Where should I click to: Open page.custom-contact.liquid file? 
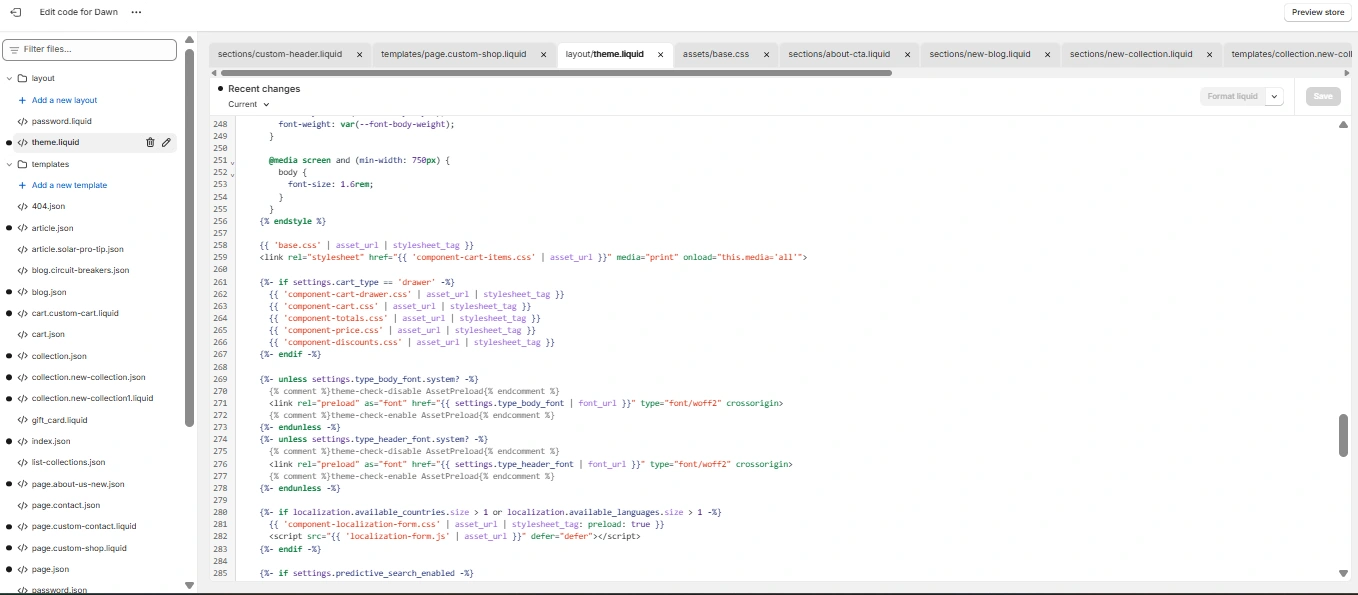click(x=84, y=526)
